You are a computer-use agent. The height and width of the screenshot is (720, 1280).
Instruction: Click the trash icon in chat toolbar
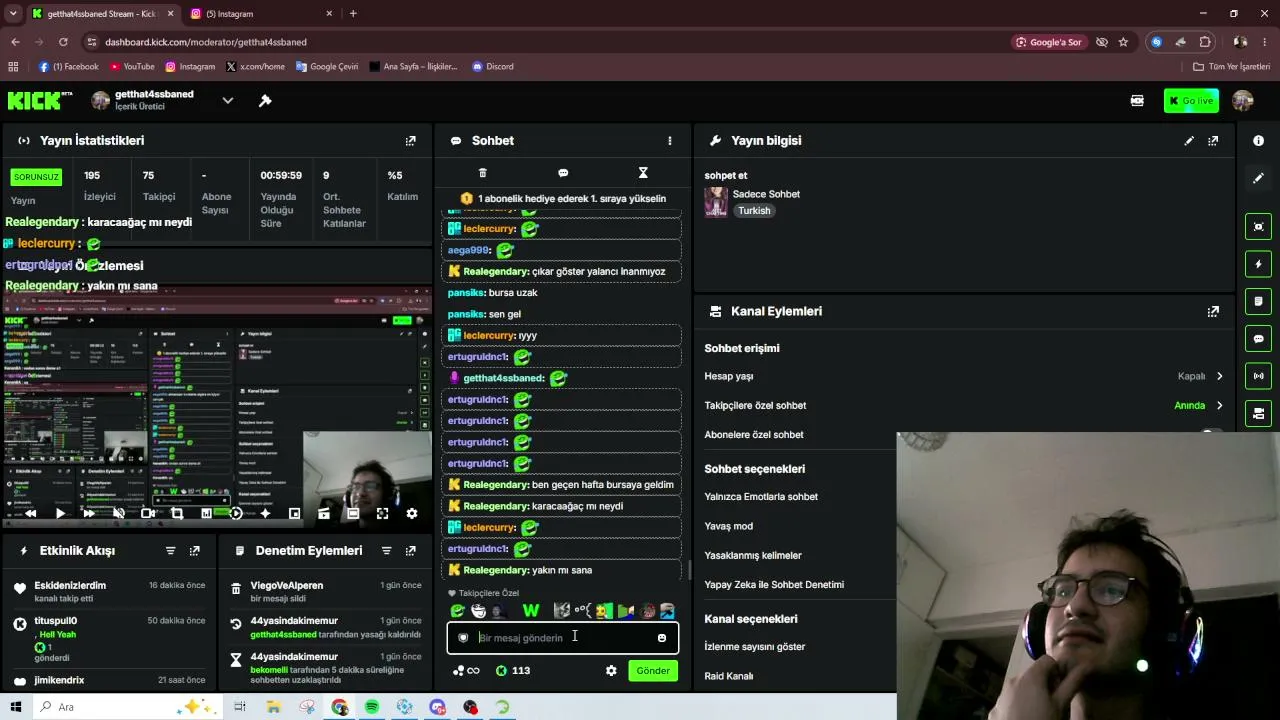[483, 173]
